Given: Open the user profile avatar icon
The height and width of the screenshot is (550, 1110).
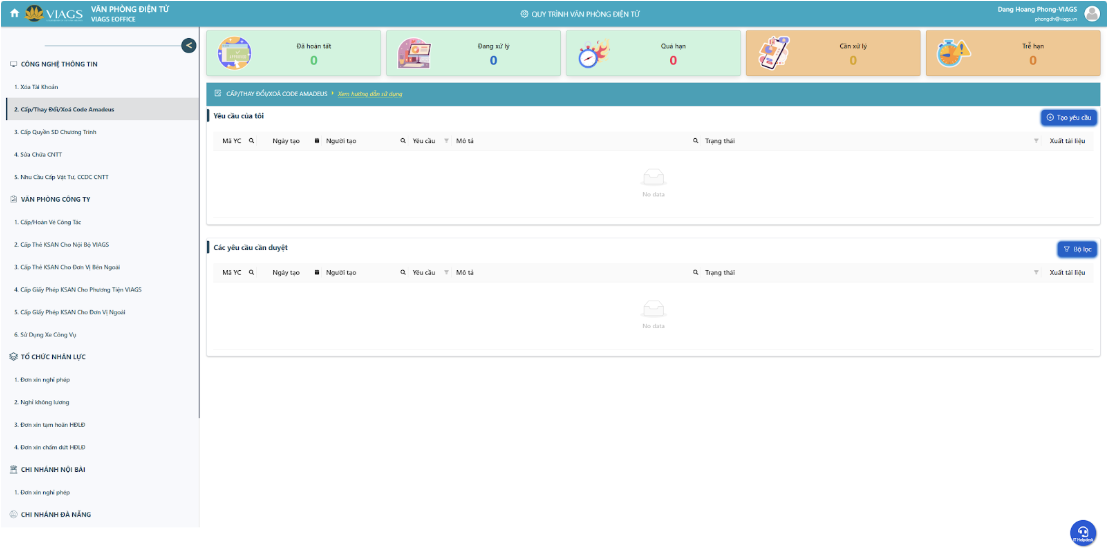Looking at the screenshot, I should (x=1092, y=13).
